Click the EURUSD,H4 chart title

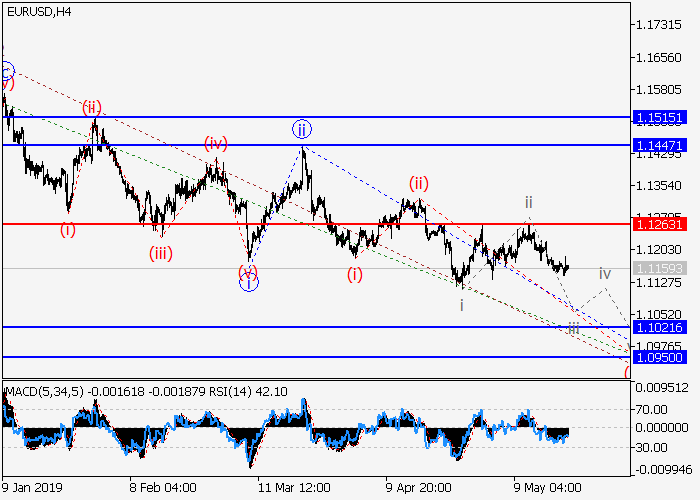click(36, 11)
